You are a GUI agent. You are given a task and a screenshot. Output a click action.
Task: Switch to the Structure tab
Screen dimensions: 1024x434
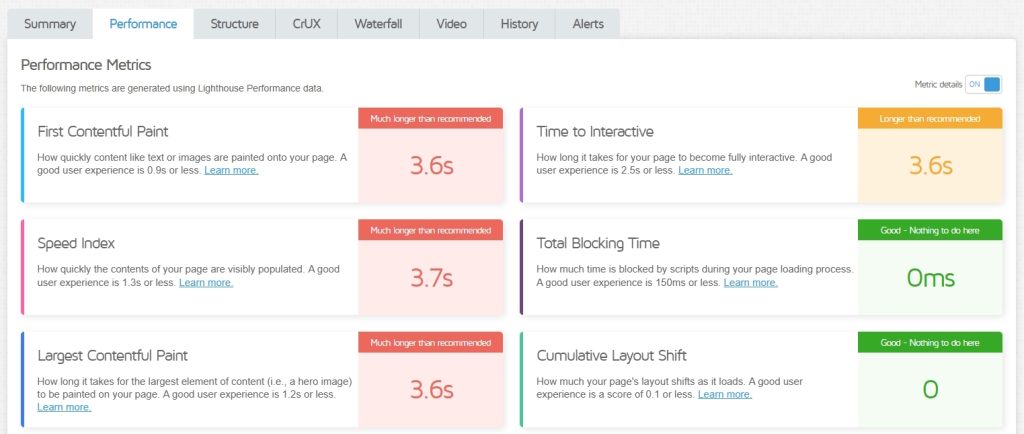pos(234,24)
